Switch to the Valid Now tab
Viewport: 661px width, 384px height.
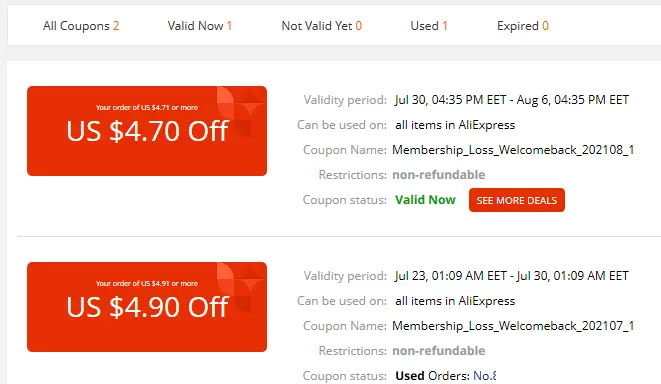point(200,26)
